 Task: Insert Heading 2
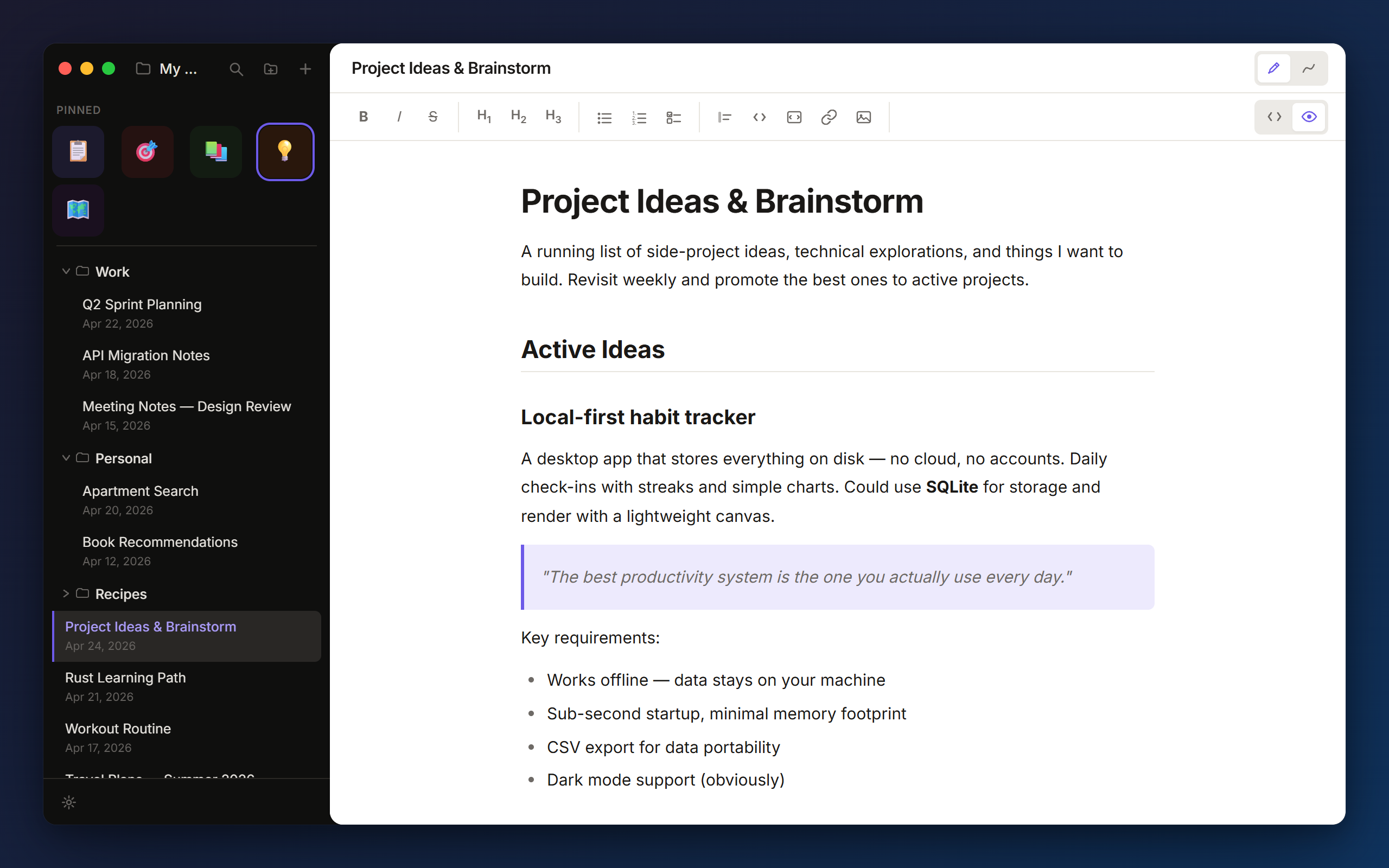click(518, 117)
